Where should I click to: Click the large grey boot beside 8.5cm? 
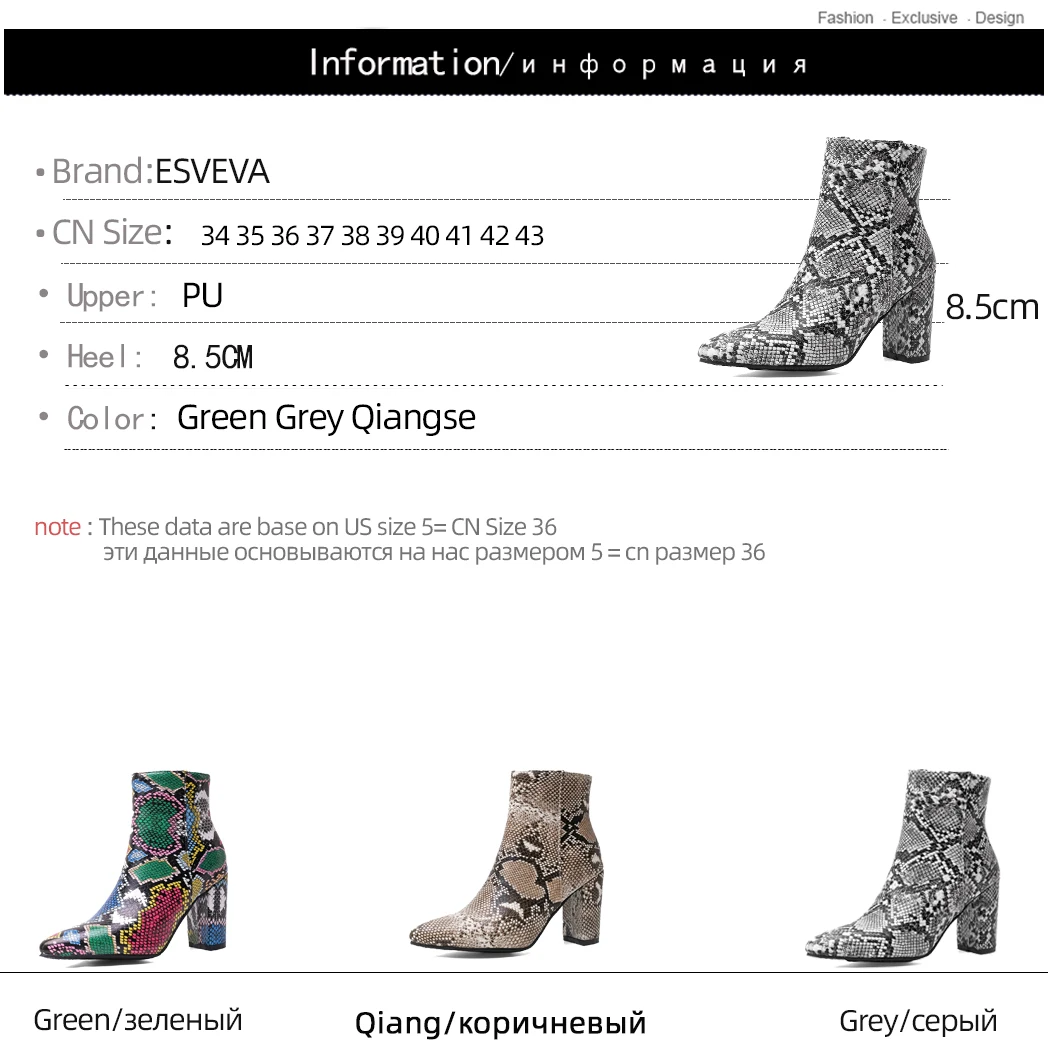pos(815,254)
